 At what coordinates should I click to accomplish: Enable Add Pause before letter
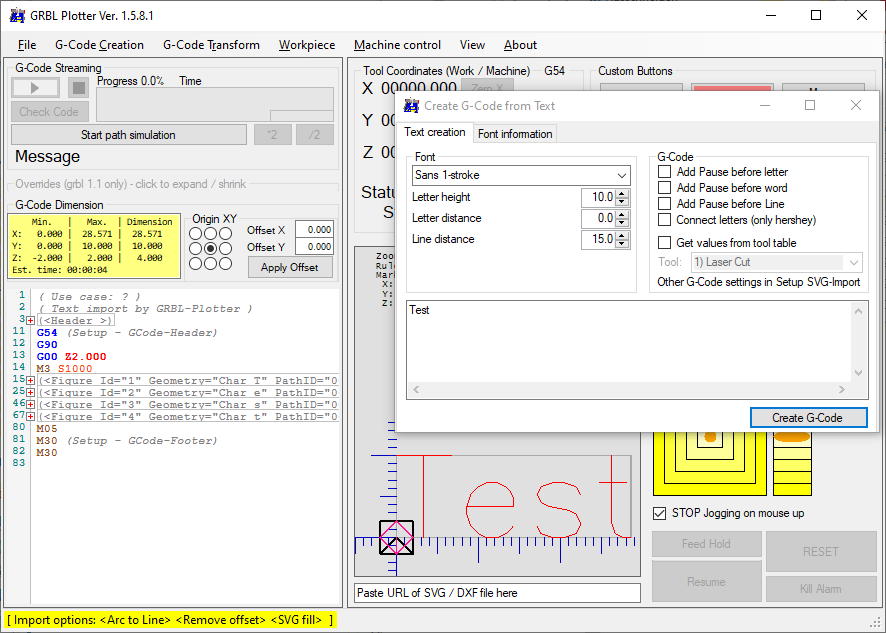pos(663,172)
